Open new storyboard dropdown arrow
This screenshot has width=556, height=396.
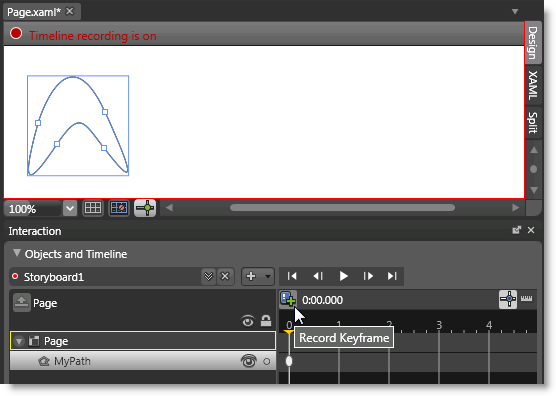point(268,276)
